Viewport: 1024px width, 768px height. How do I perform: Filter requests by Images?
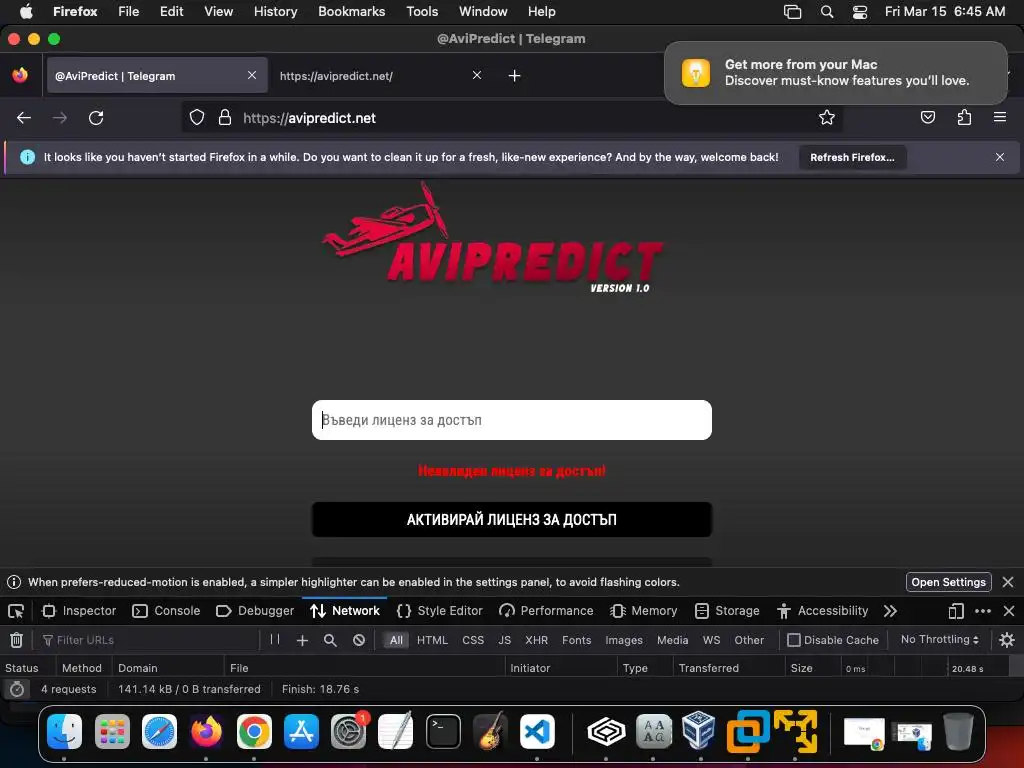click(624, 640)
